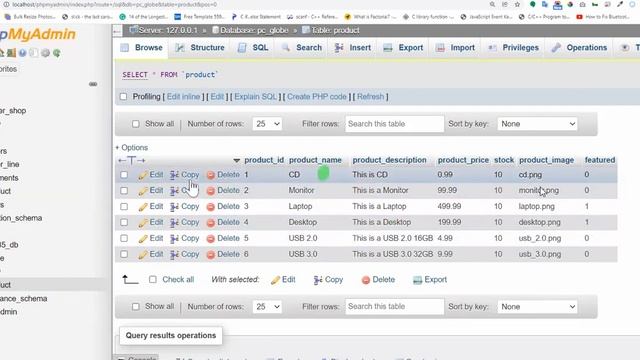
Task: Click the Copy icon in the Desktop row
Action: 174,223
